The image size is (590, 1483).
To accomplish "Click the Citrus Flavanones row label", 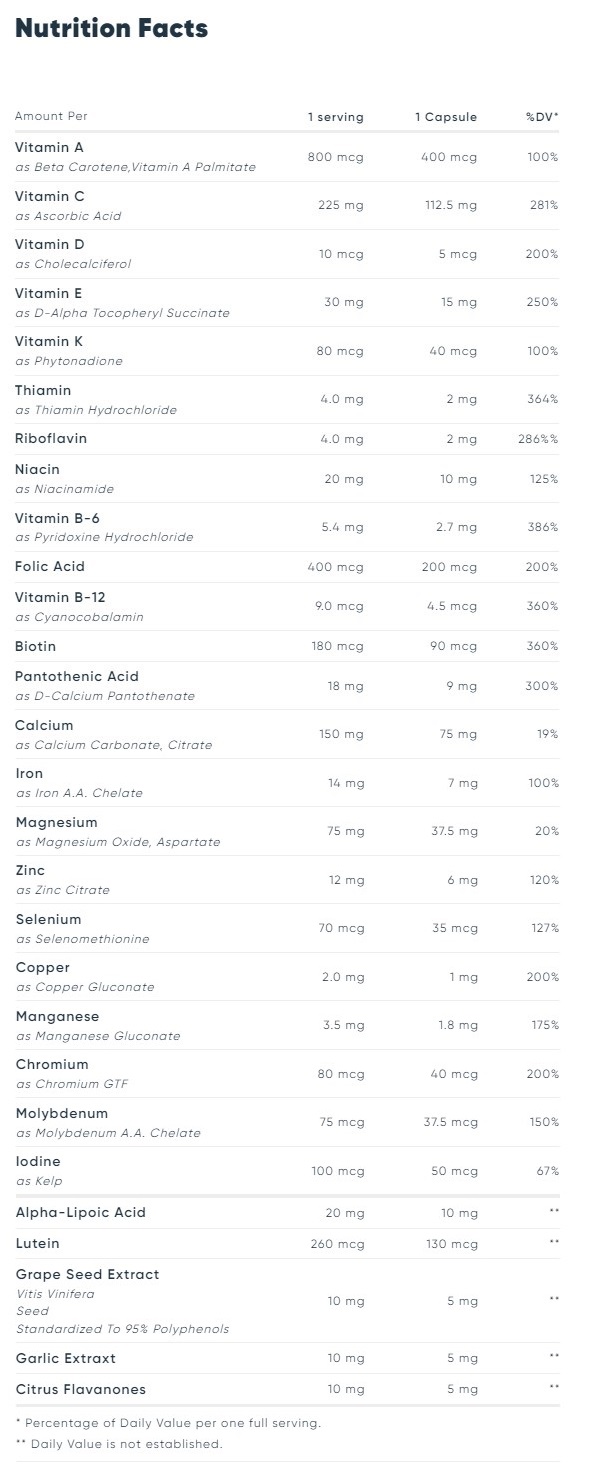I will point(81,1389).
